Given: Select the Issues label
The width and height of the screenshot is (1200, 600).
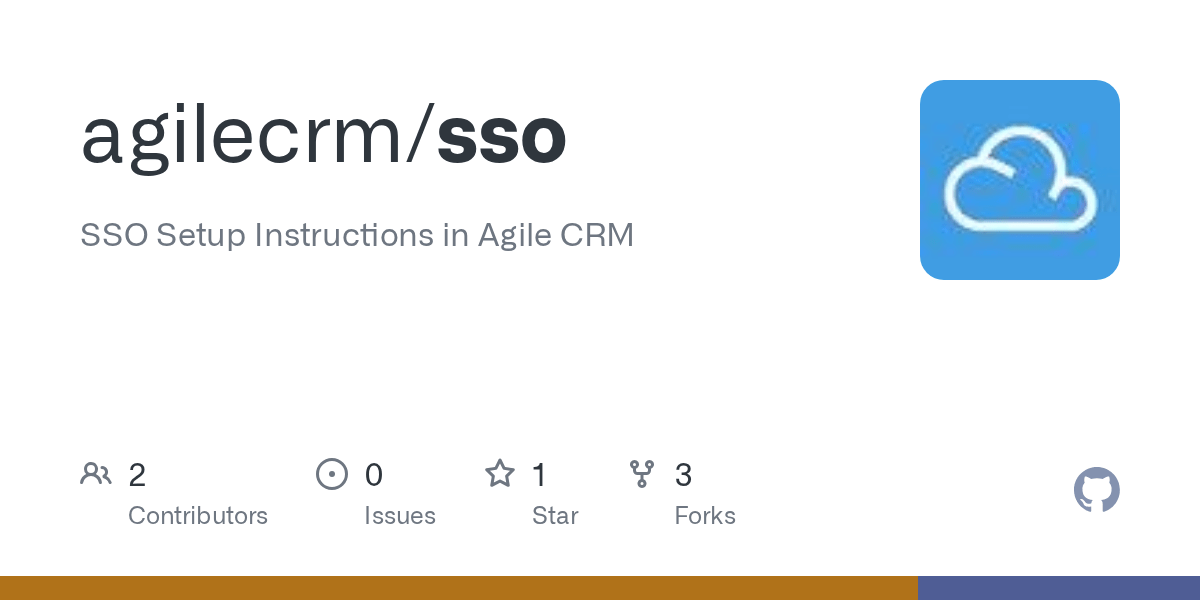Looking at the screenshot, I should coord(400,516).
